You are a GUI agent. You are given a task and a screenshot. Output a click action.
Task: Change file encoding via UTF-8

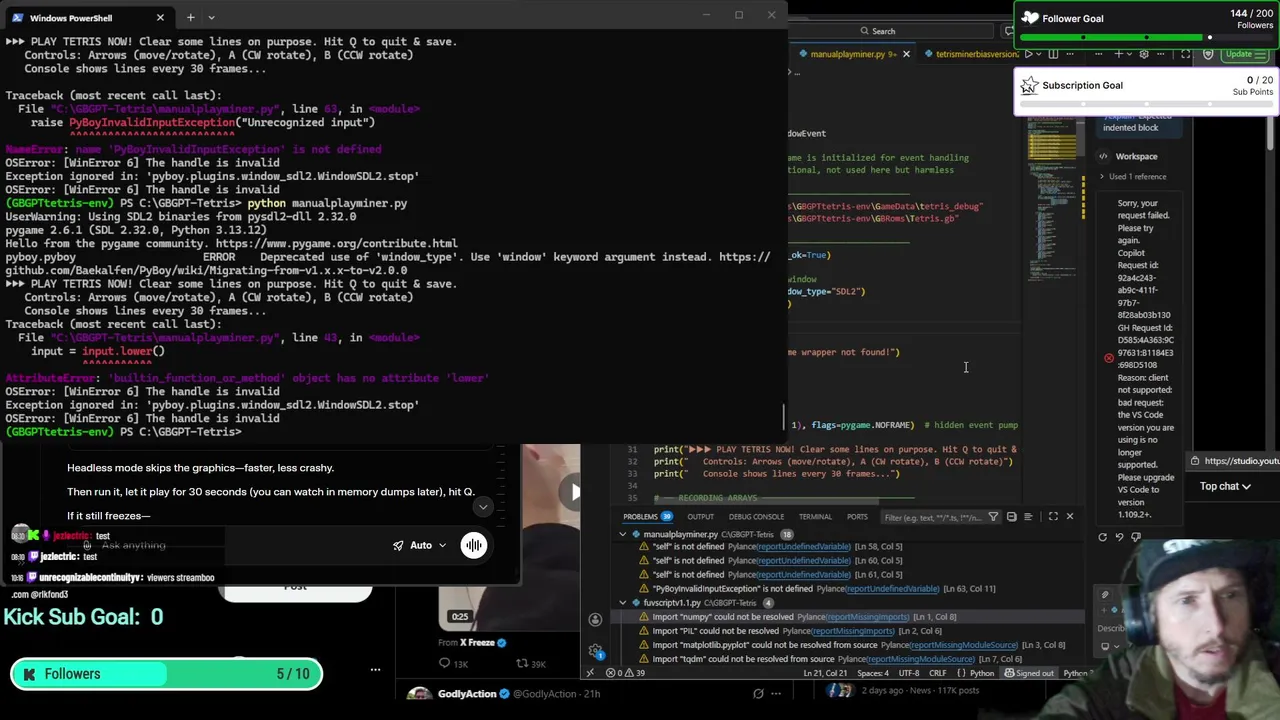pos(908,673)
